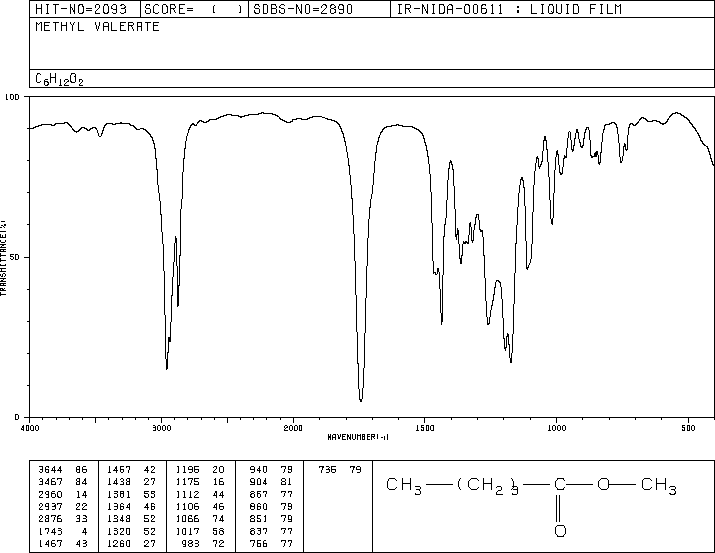Click the 500 tick label on the wavenumber axis

click(686, 427)
